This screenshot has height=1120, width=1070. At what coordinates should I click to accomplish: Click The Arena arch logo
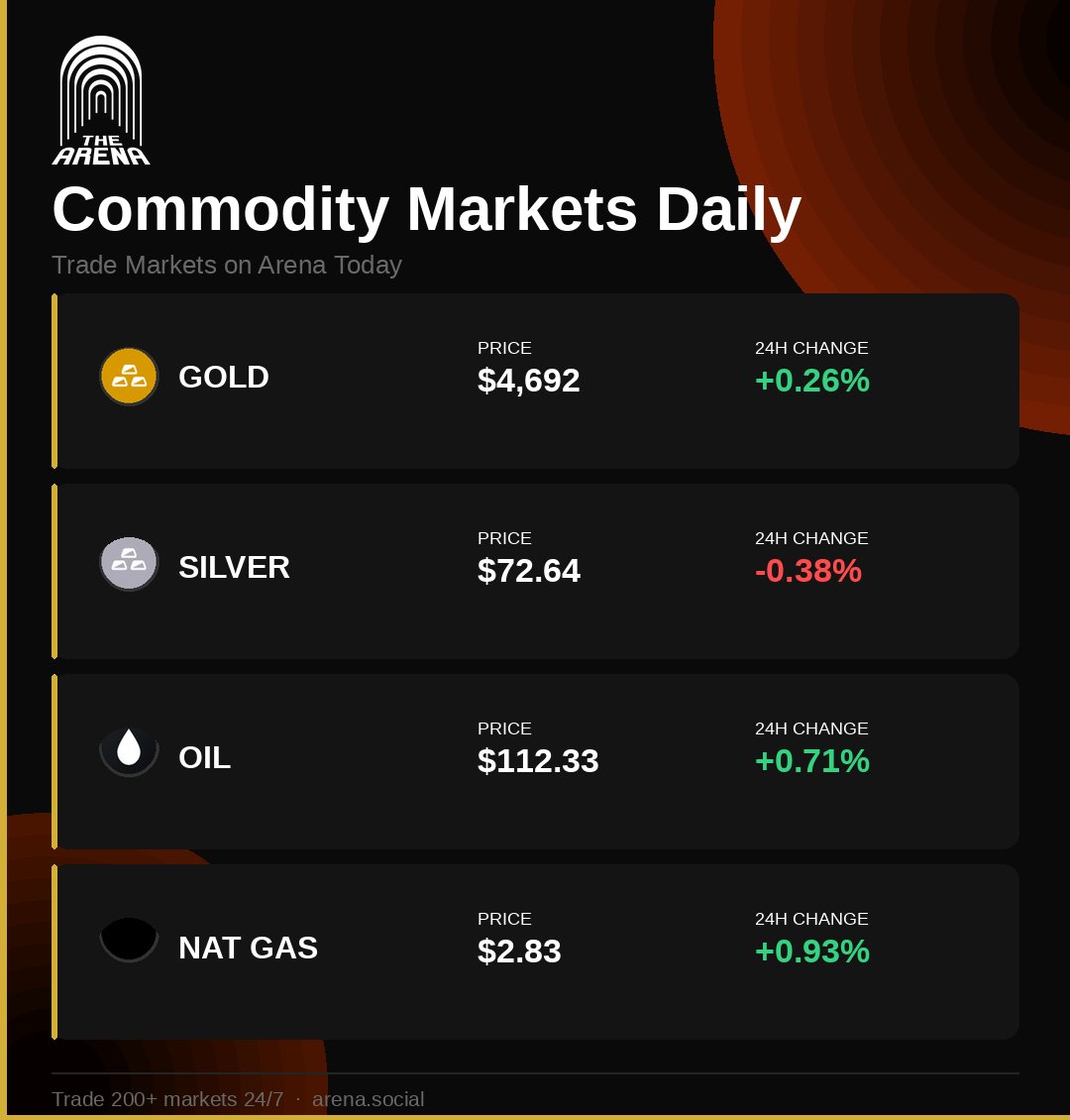100,100
